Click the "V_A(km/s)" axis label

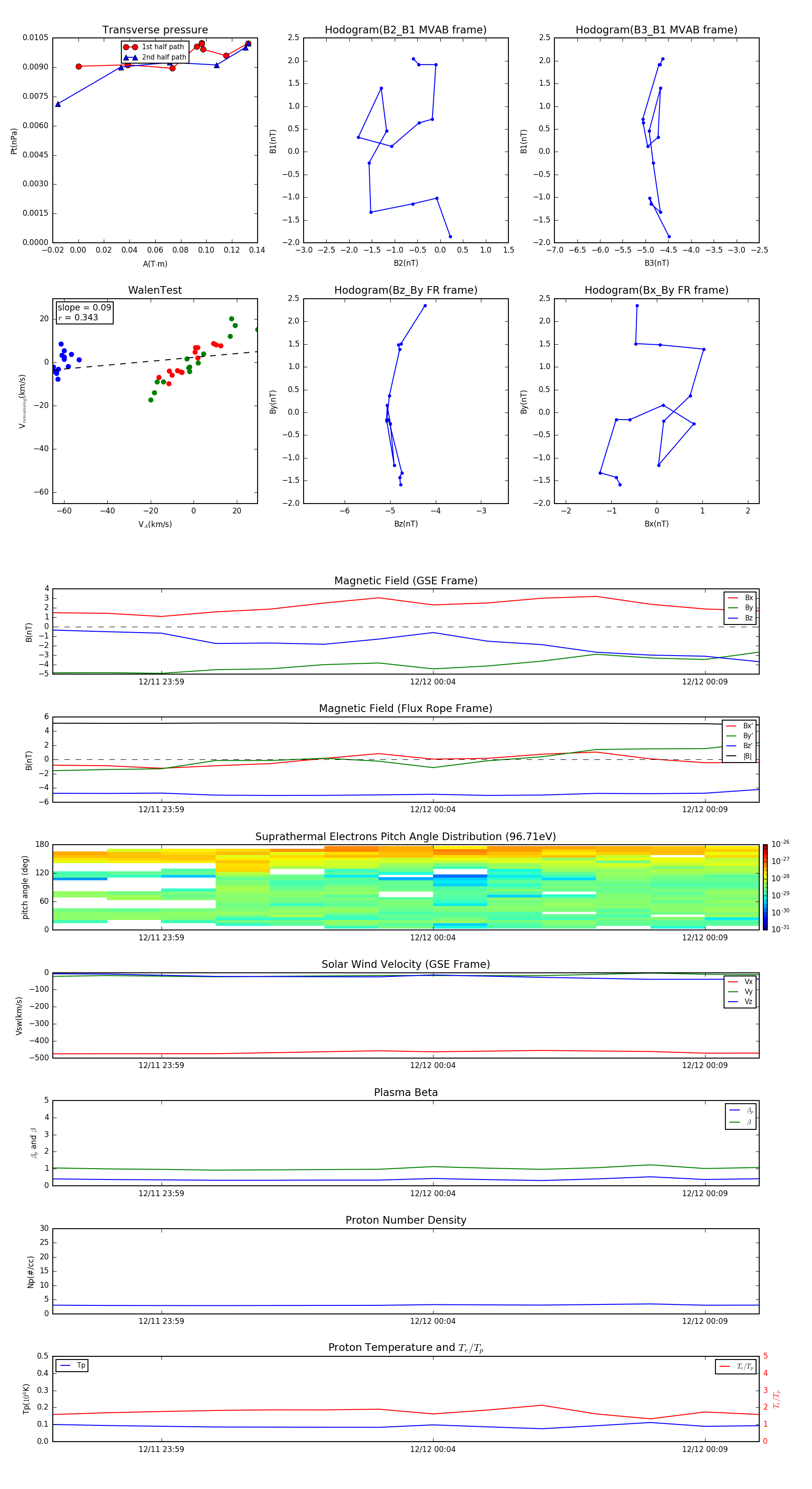tap(155, 524)
